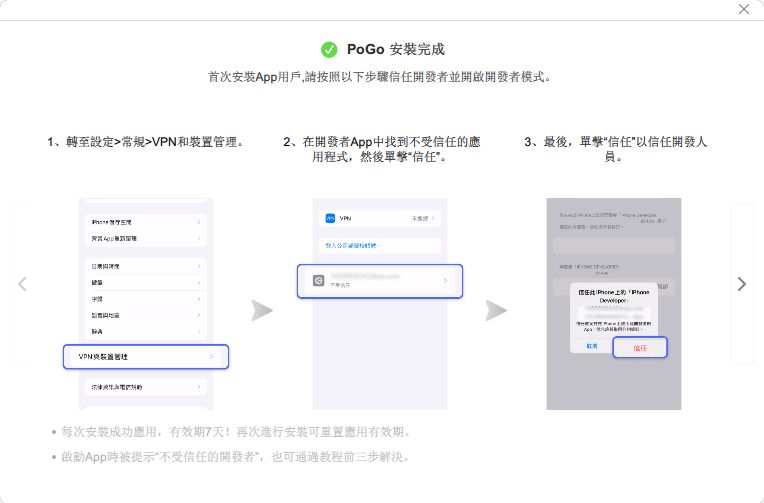Click the gear icon on the untrusted app row
Image resolution: width=764 pixels, height=503 pixels.
tap(317, 282)
